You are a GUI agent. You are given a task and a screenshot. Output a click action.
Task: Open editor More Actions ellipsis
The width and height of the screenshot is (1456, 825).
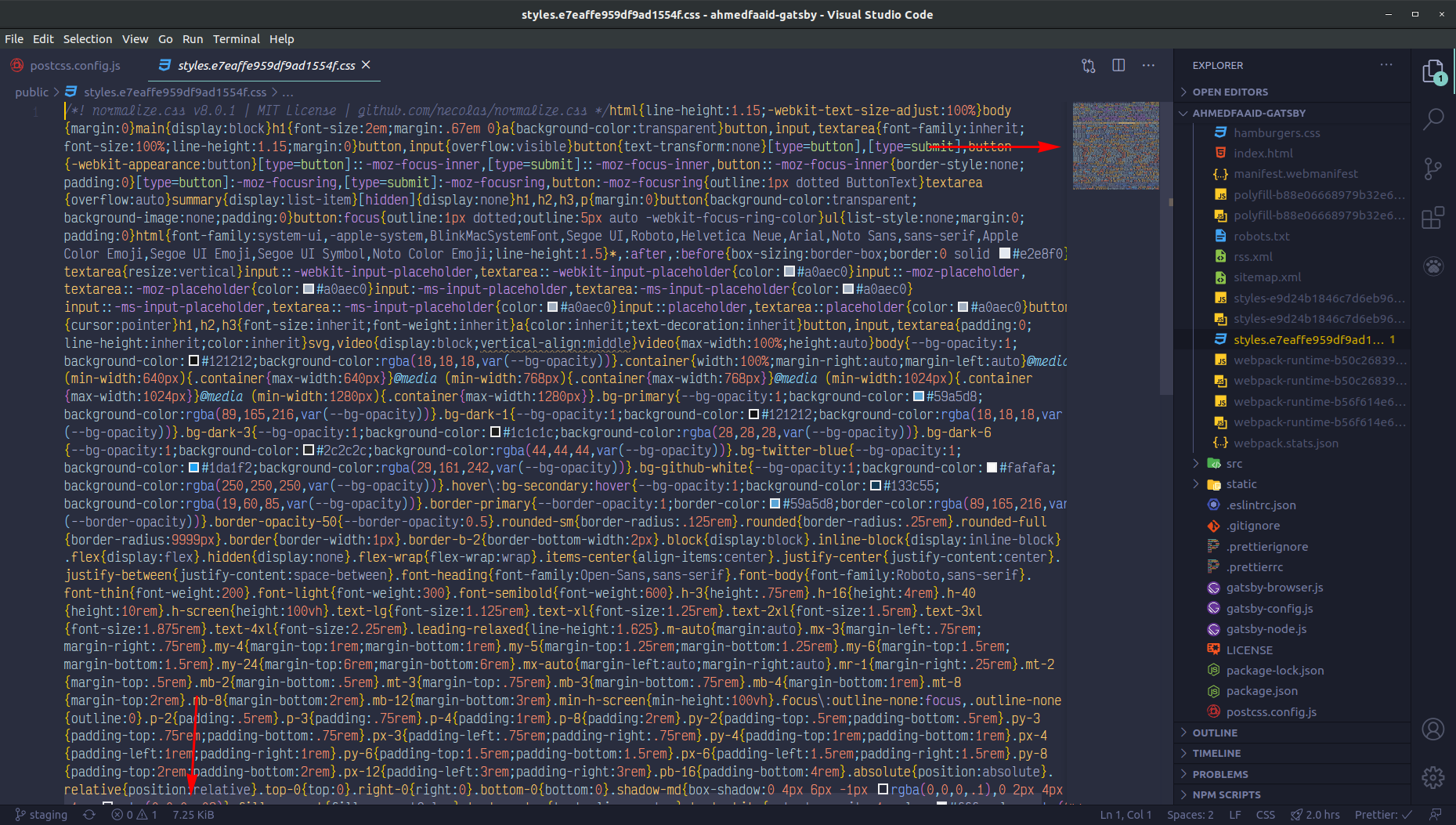click(1148, 66)
